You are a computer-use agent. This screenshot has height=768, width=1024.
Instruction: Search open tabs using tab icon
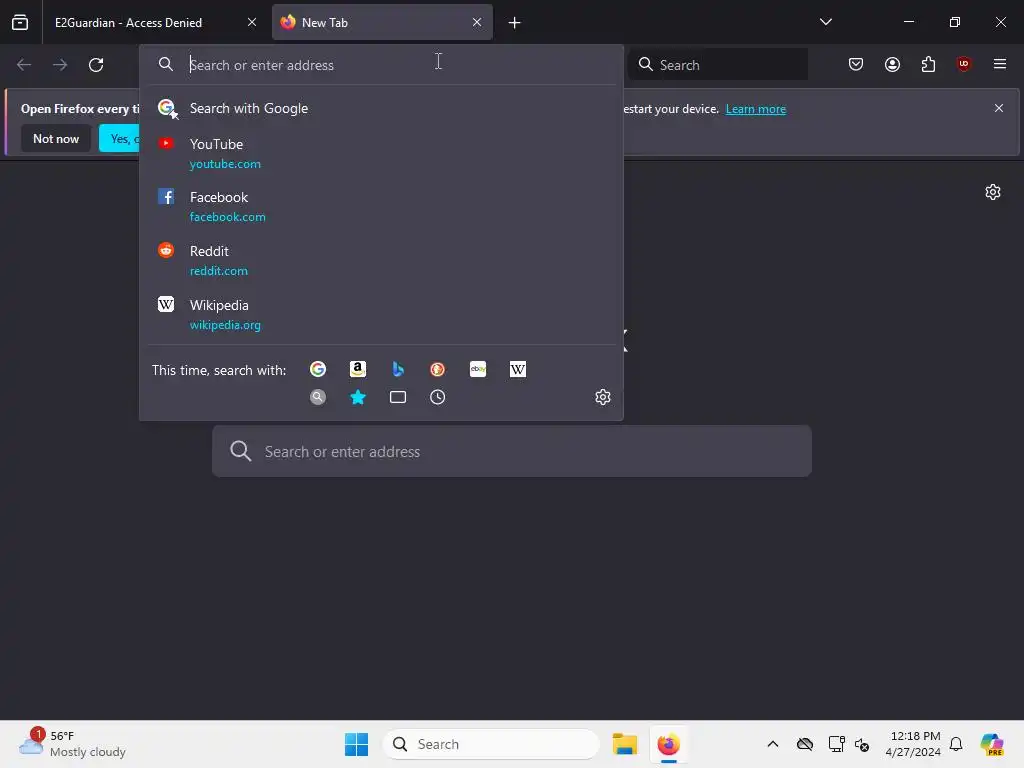click(x=398, y=397)
